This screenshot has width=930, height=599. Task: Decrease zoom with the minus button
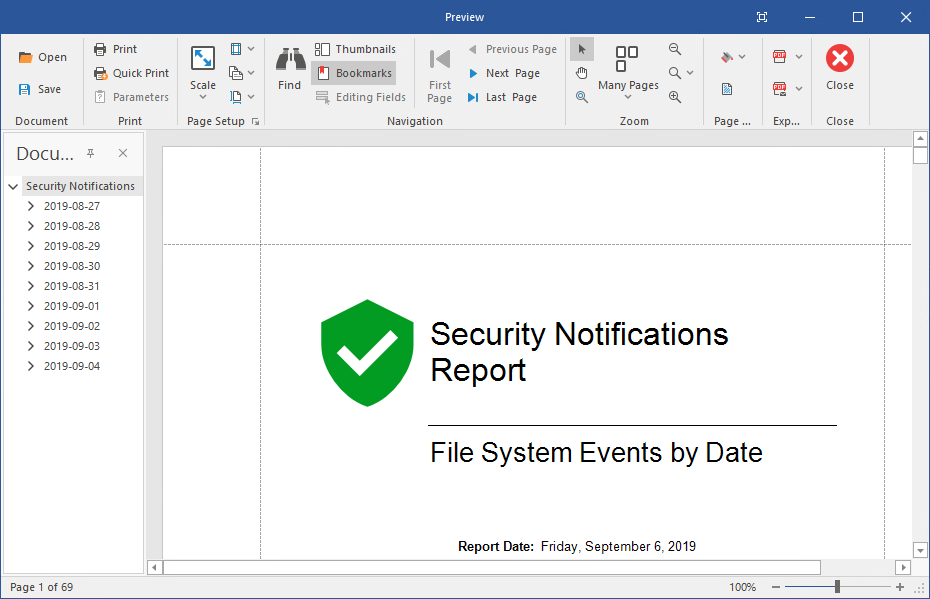776,587
